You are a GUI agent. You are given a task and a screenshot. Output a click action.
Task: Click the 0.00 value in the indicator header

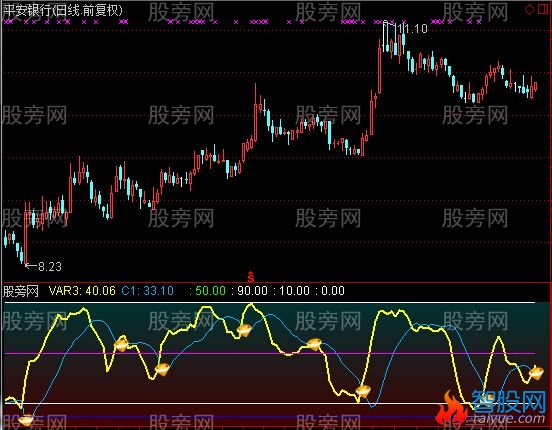333,291
